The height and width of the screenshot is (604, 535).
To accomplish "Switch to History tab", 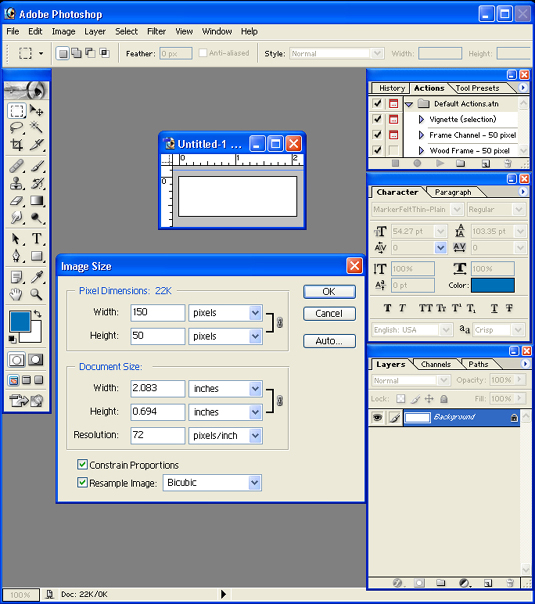I will click(x=392, y=88).
